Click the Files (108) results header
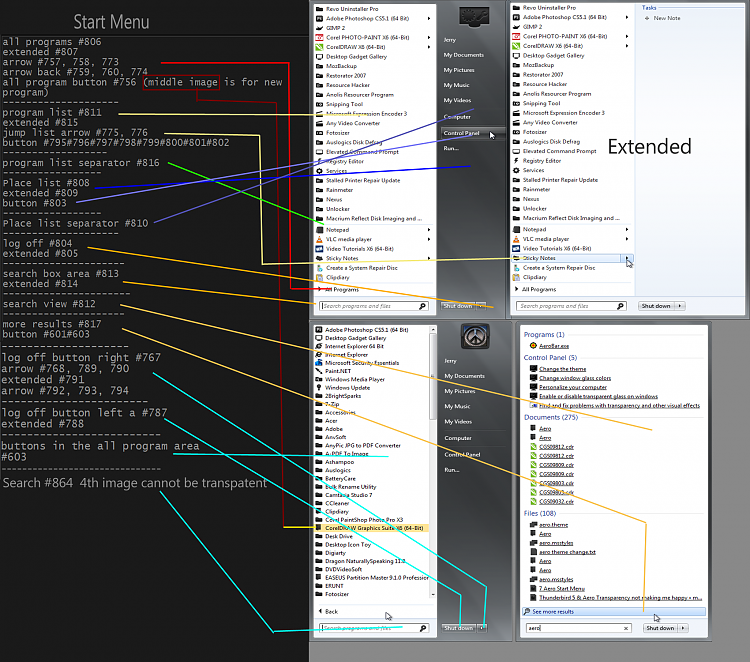This screenshot has height=662, width=750. click(x=540, y=513)
